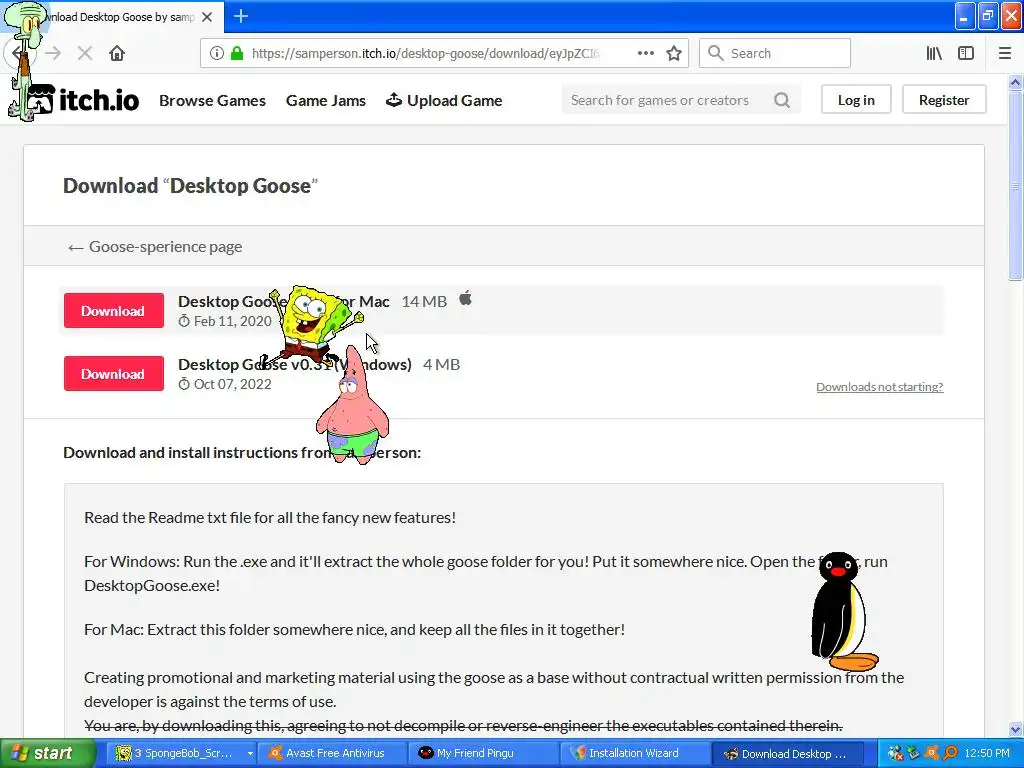Viewport: 1024px width, 768px height.
Task: Show site information icon in address bar
Action: [x=217, y=54]
